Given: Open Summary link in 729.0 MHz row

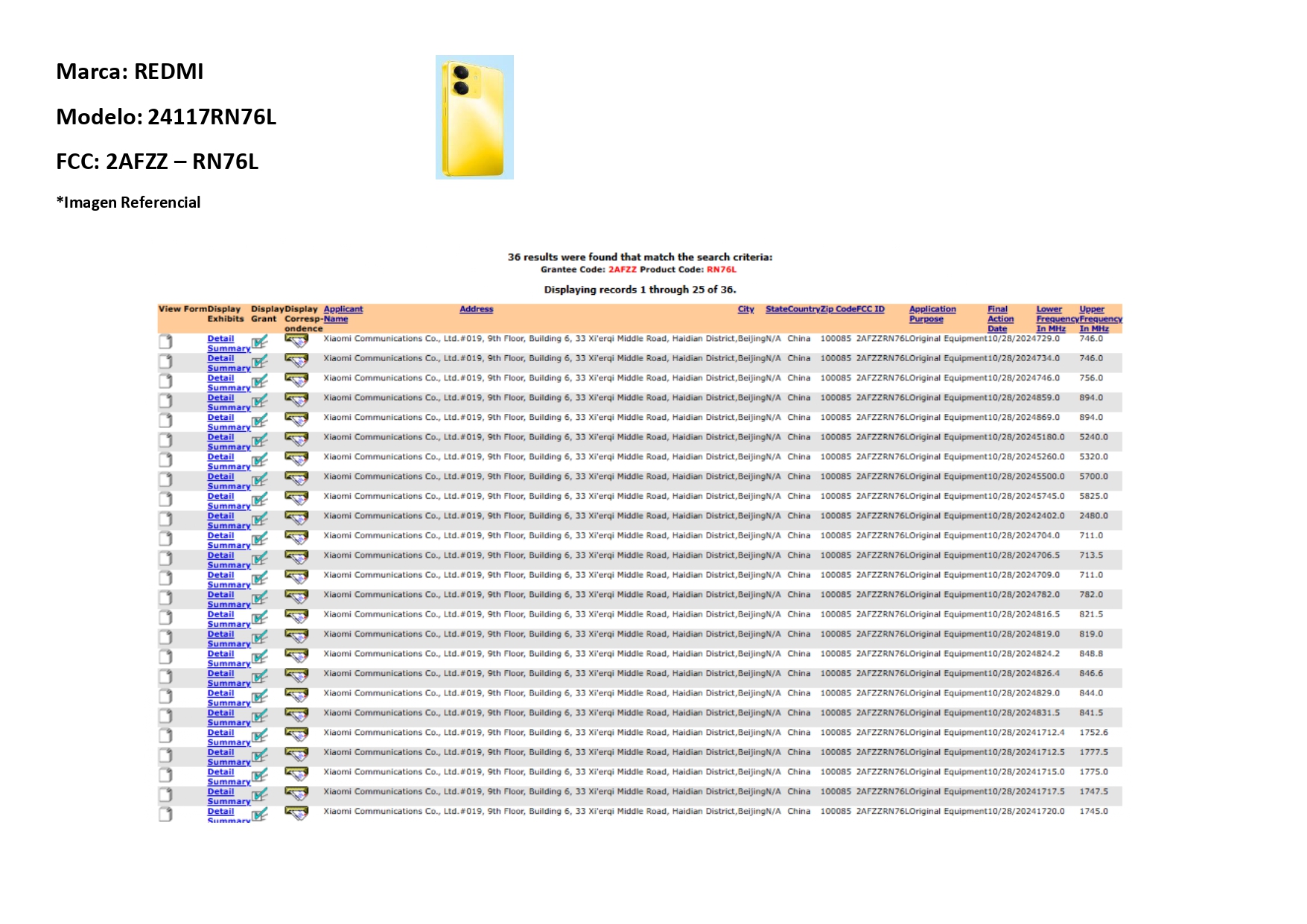Looking at the screenshot, I should [229, 348].
